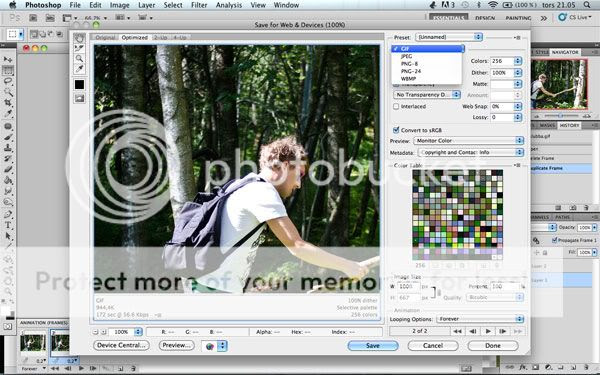Select the Move tool in Photoshop toolbox
The width and height of the screenshot is (600, 375).
click(x=8, y=59)
